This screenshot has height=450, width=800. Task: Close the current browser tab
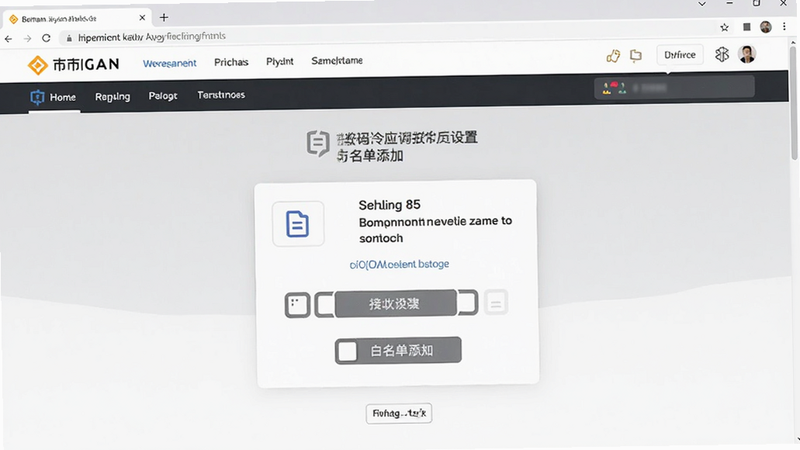142,17
